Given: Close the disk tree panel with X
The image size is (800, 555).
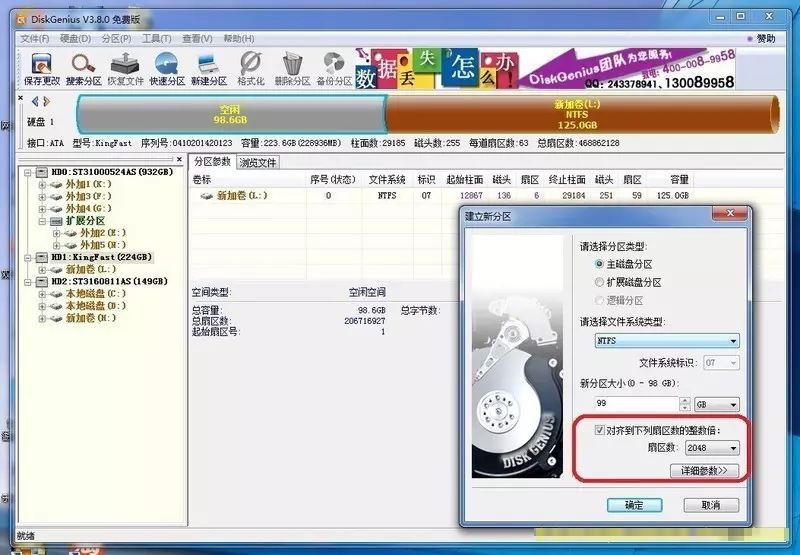Looking at the screenshot, I should point(179,159).
